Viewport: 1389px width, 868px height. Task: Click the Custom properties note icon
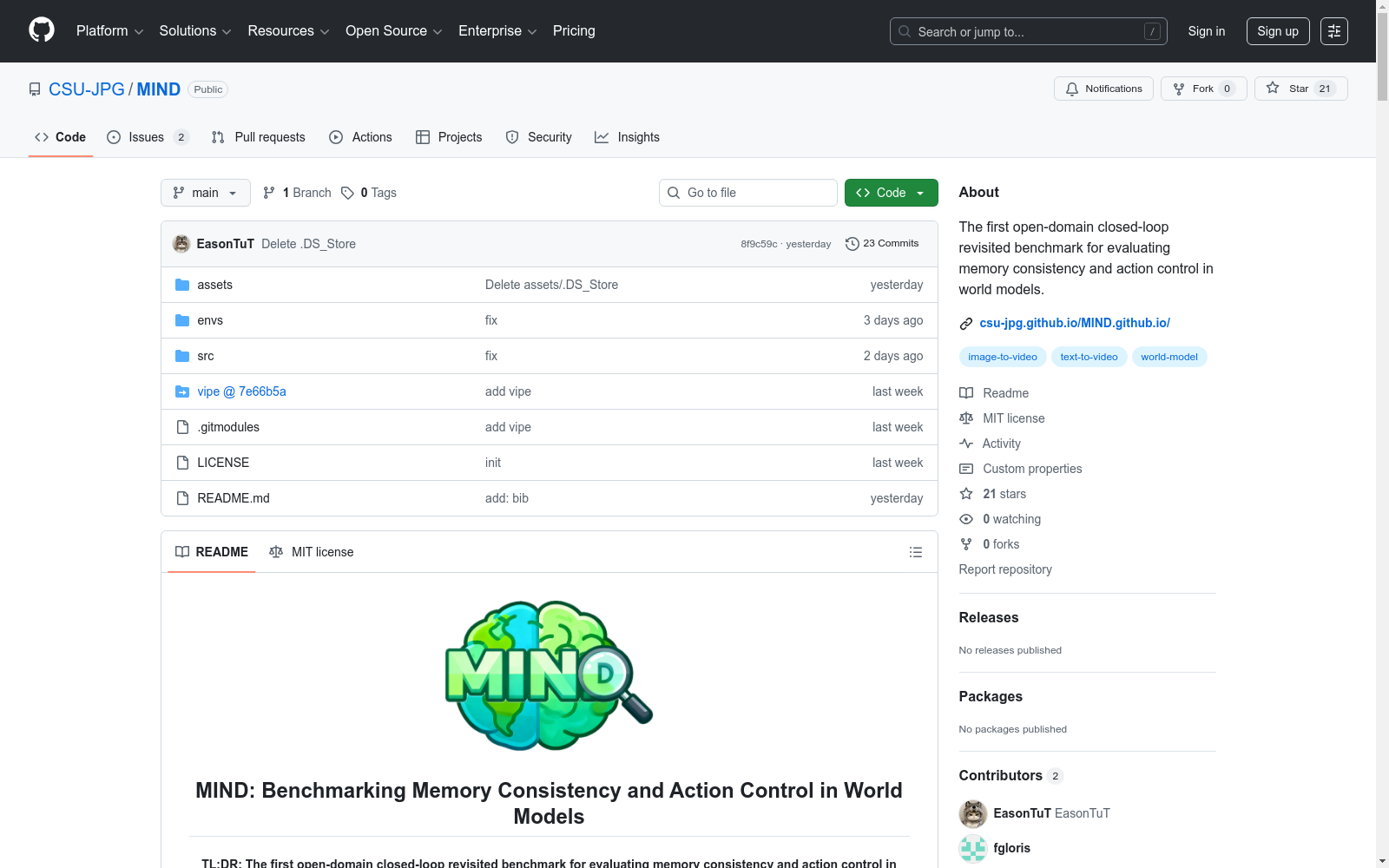(x=966, y=469)
